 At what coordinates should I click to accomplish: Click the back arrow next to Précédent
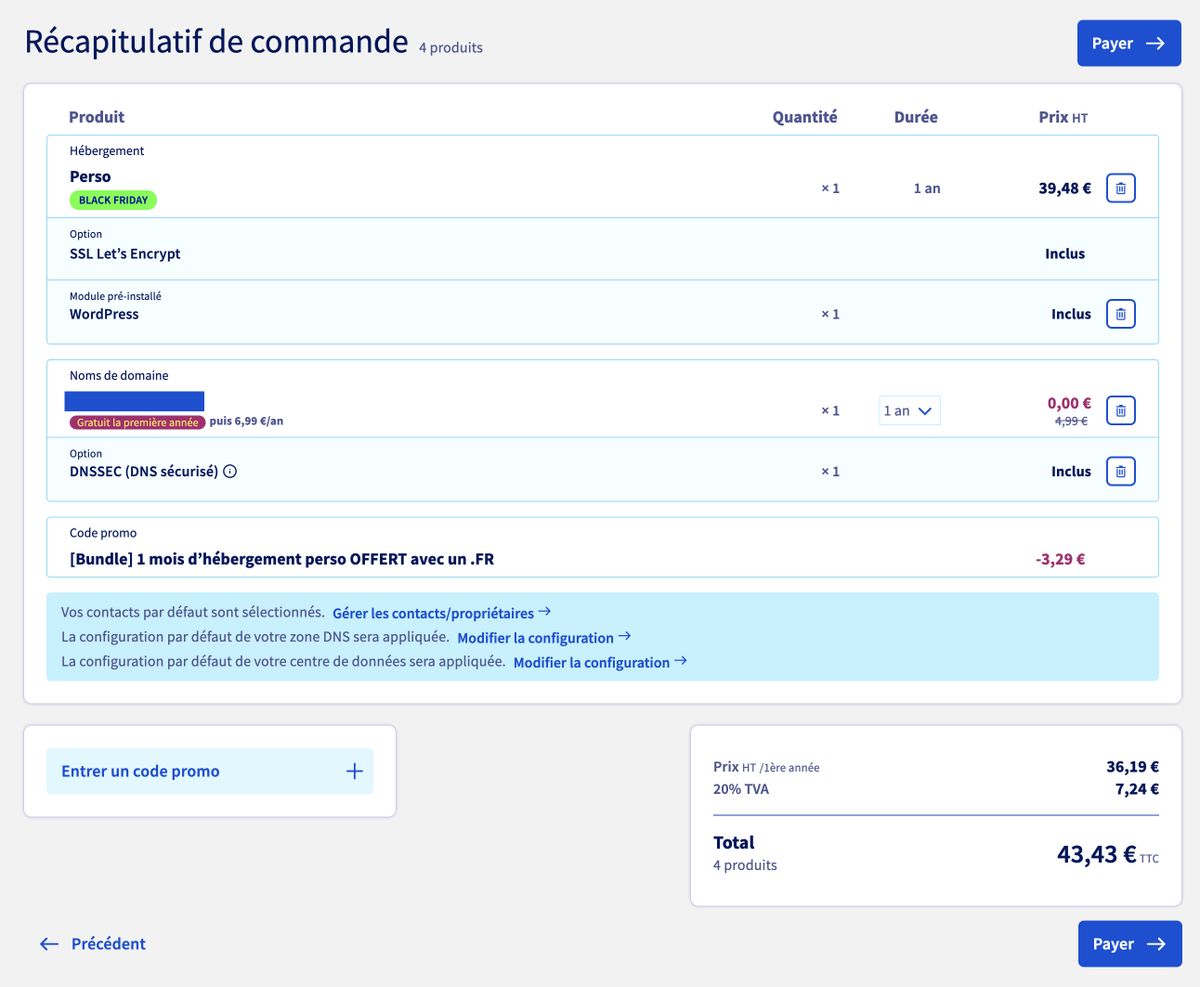(48, 943)
